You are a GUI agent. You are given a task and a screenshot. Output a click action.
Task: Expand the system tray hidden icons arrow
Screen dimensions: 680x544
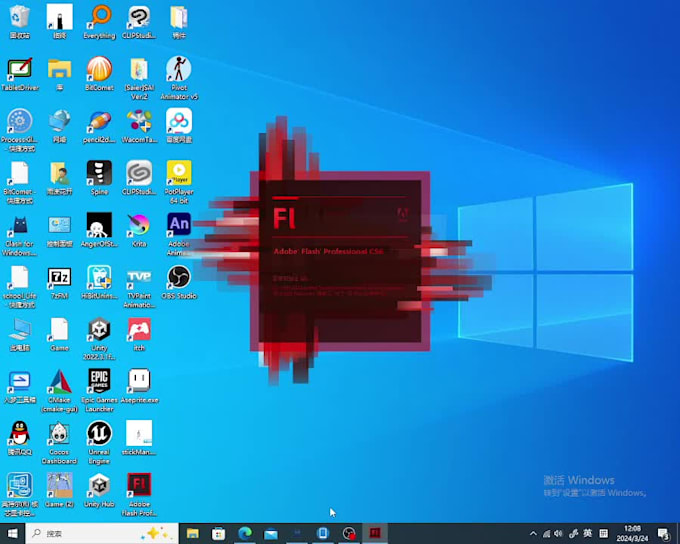click(x=533, y=533)
